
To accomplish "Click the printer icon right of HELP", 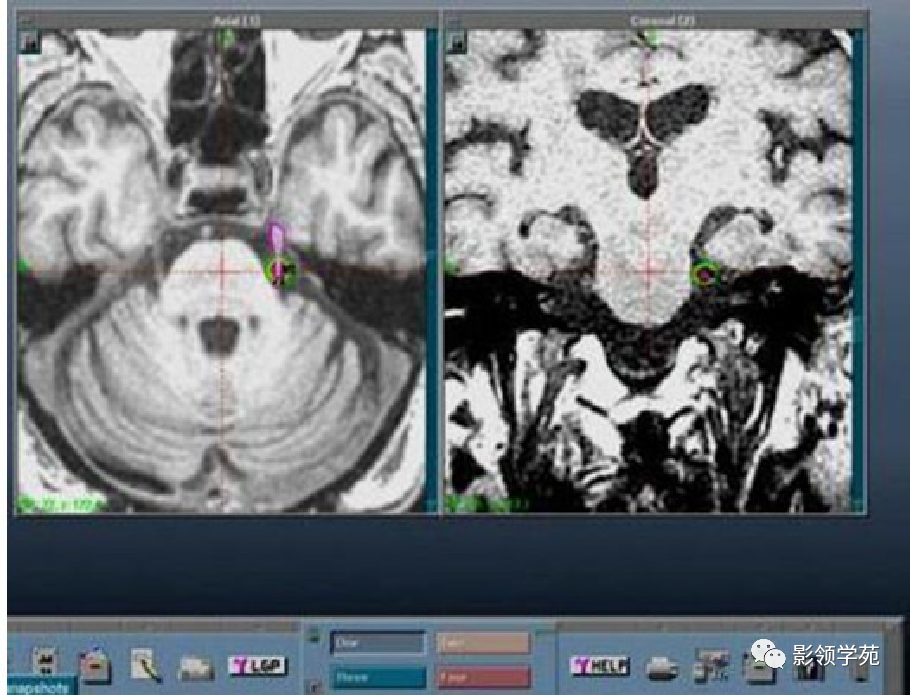I will coord(662,669).
